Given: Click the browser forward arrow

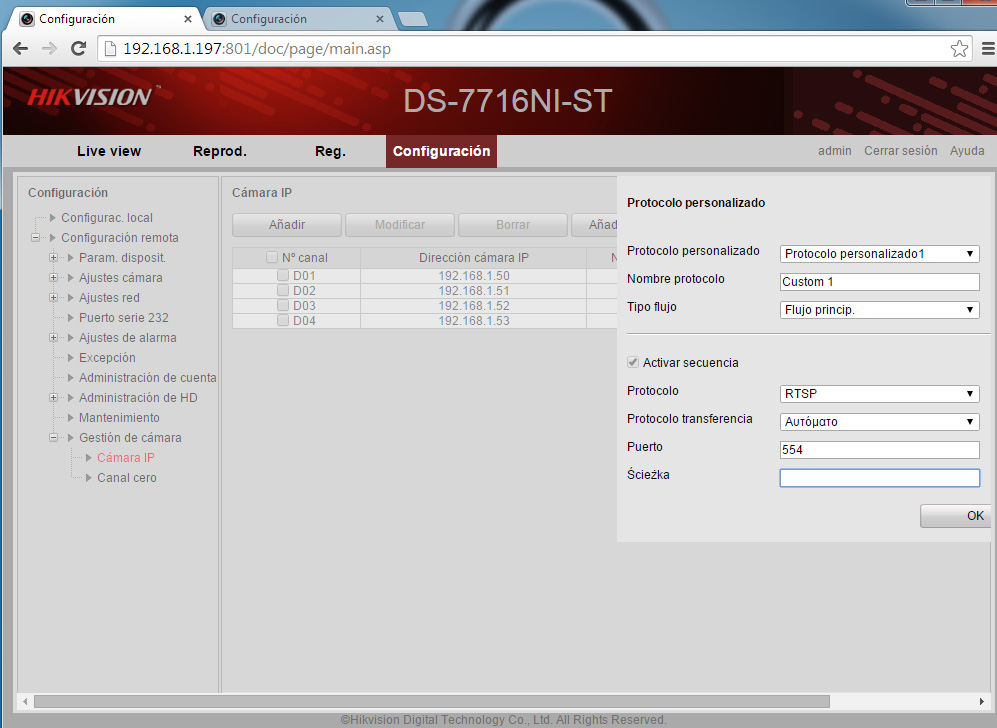Looking at the screenshot, I should coord(49,49).
